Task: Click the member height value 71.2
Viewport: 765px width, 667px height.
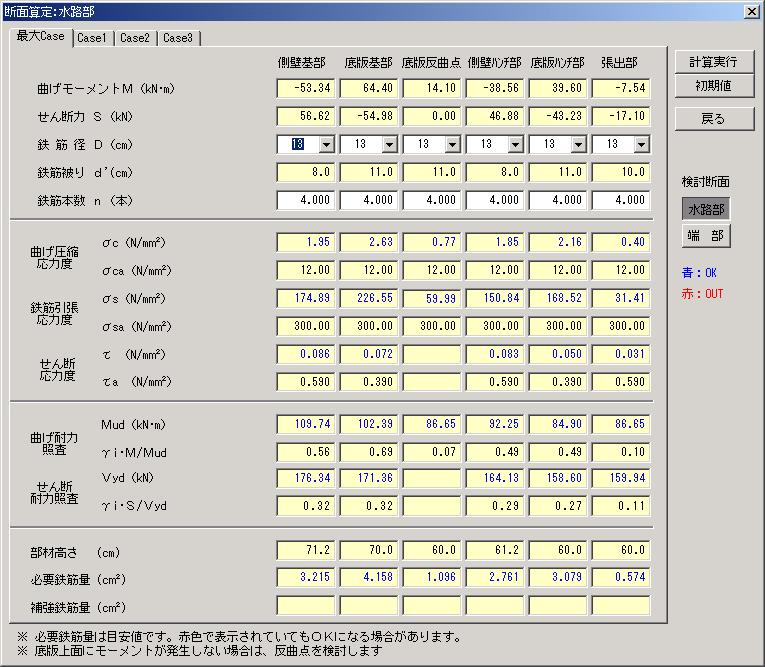Action: click(306, 550)
